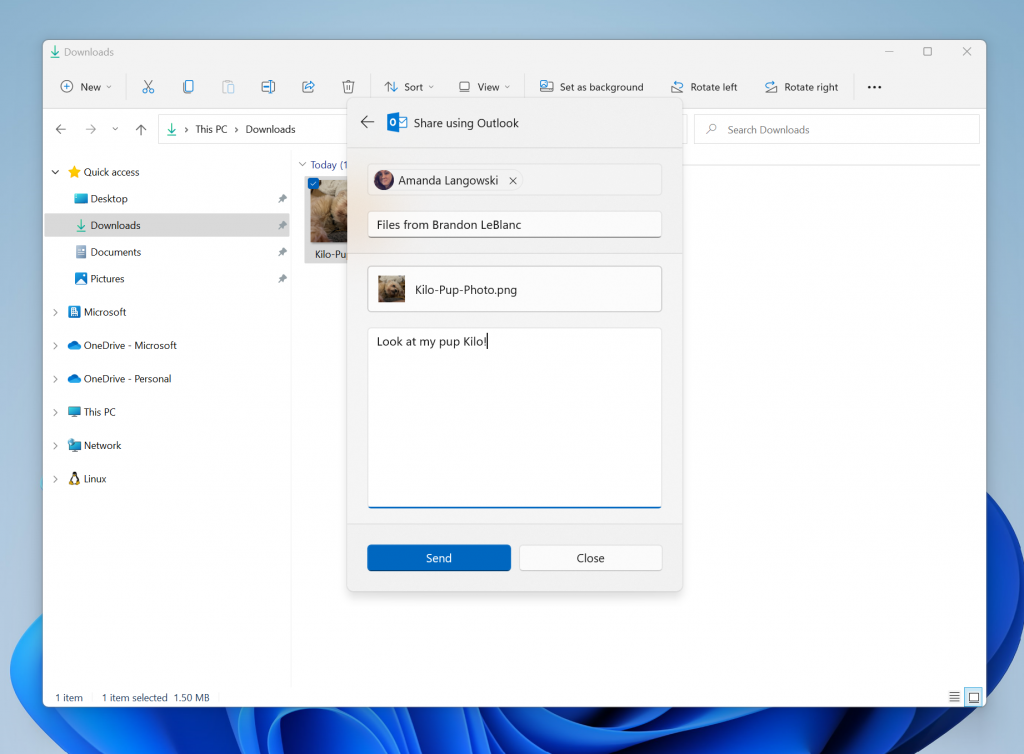This screenshot has height=754, width=1024.
Task: Open the See more toolbar menu
Action: tap(874, 87)
